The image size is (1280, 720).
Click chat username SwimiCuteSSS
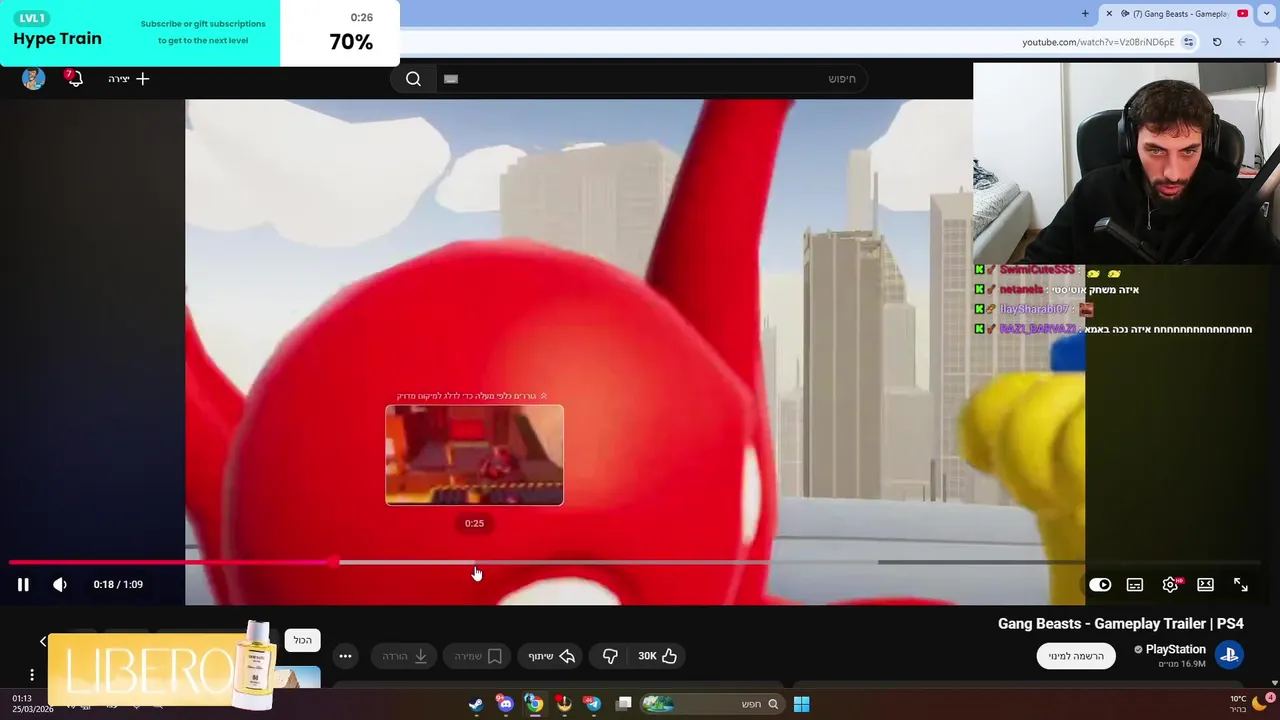[1037, 270]
